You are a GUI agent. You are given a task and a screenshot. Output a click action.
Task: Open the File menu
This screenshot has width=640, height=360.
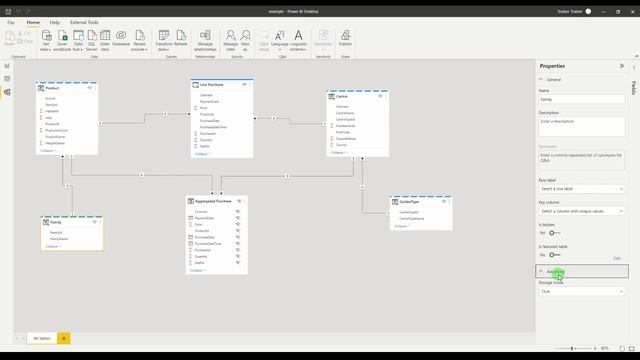[x=11, y=22]
